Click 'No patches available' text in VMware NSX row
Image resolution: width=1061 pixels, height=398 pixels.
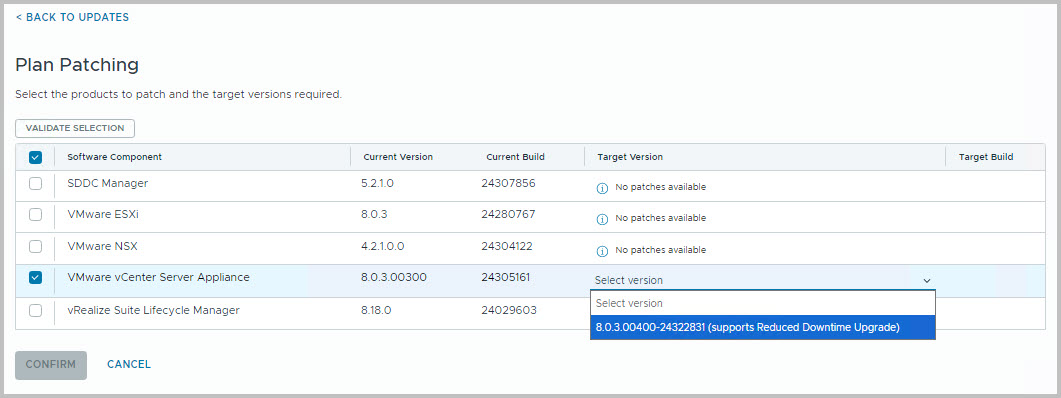(660, 250)
